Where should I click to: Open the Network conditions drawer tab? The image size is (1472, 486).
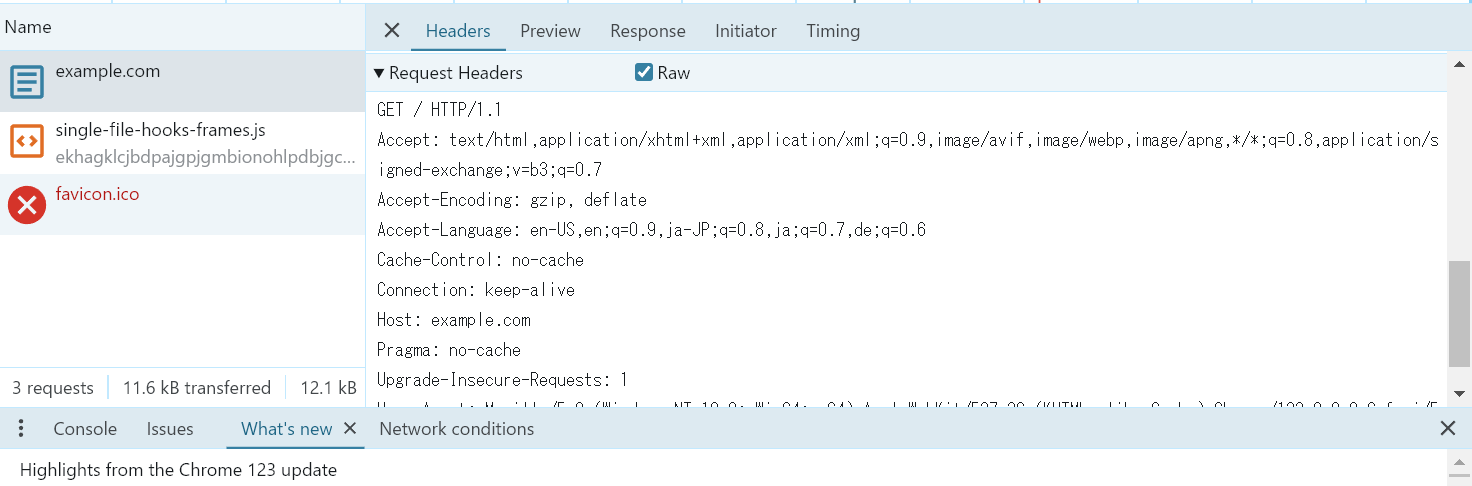pos(456,429)
